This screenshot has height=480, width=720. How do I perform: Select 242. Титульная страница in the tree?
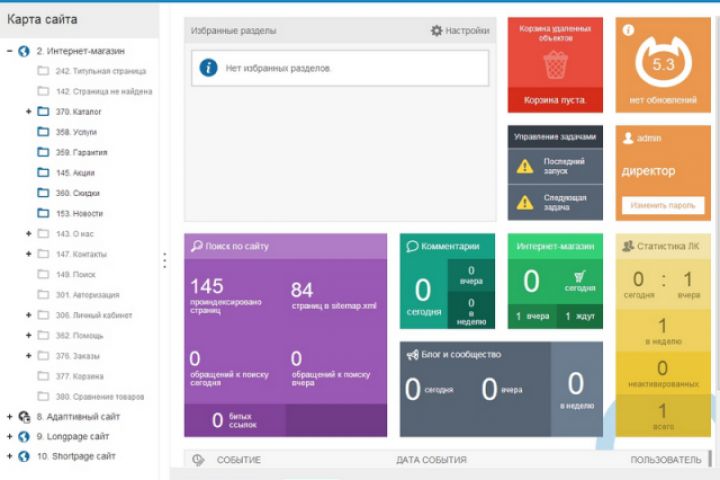pyautogui.click(x=101, y=71)
